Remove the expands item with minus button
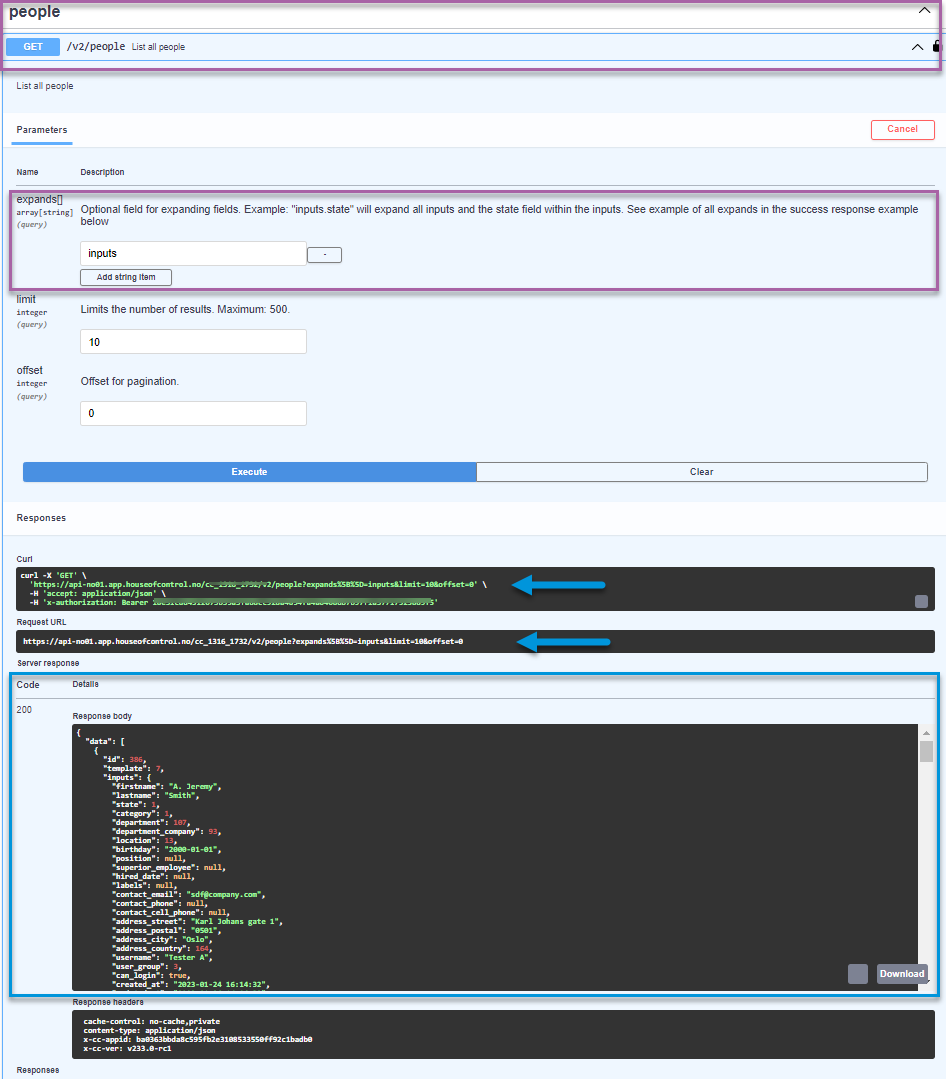Image resolution: width=946 pixels, height=1079 pixels. (x=324, y=255)
